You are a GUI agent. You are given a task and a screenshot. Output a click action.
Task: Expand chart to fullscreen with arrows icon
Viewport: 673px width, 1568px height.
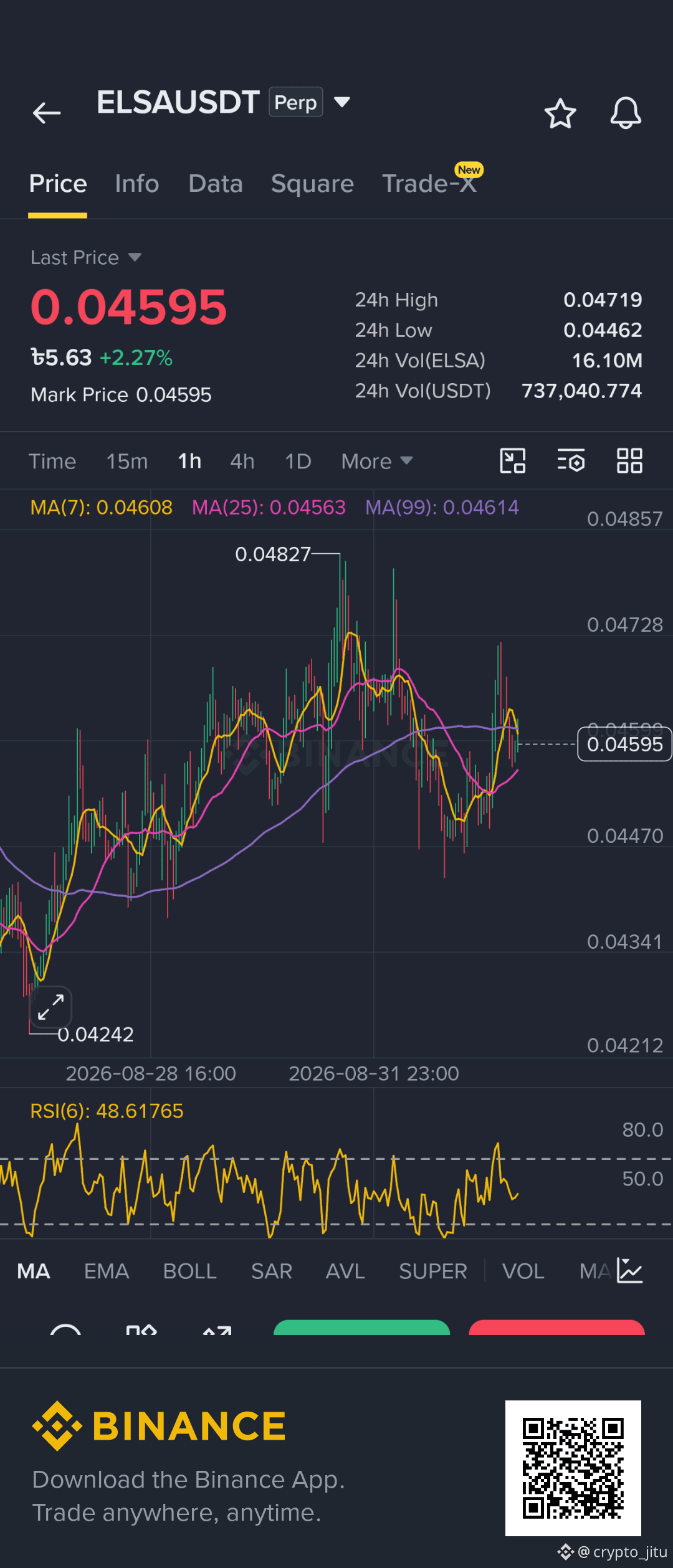click(x=51, y=1007)
